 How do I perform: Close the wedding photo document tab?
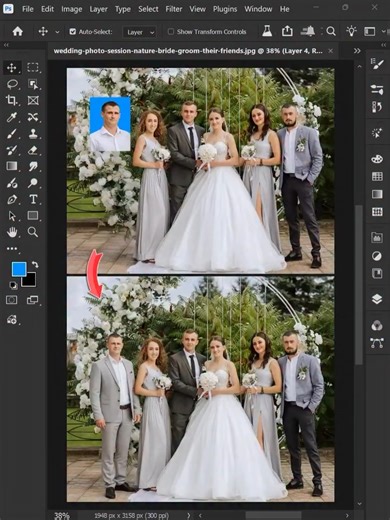pyautogui.click(x=330, y=51)
